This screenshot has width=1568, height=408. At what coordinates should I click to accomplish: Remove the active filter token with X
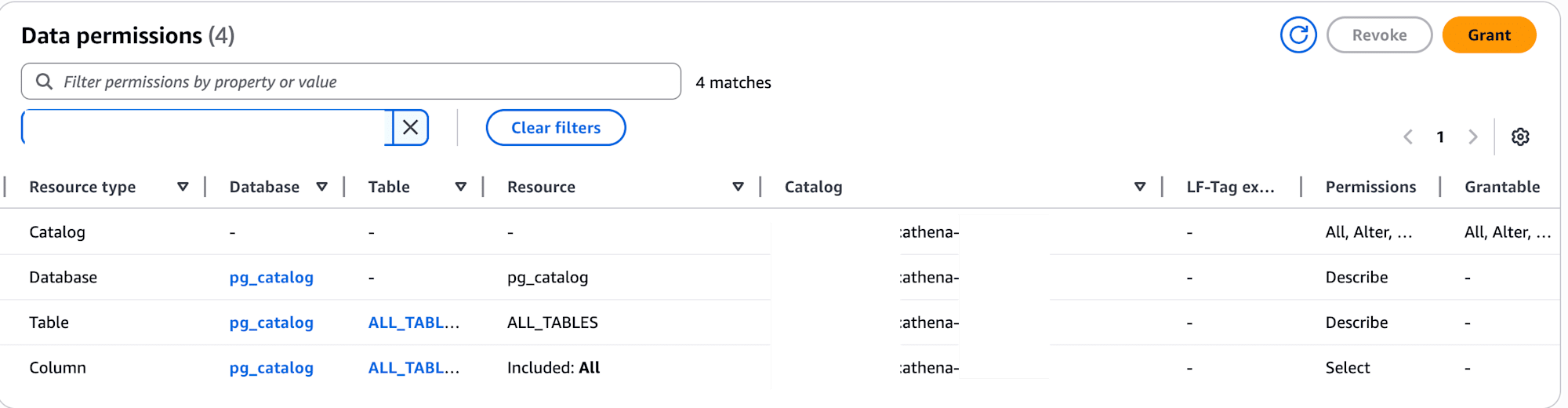point(410,128)
